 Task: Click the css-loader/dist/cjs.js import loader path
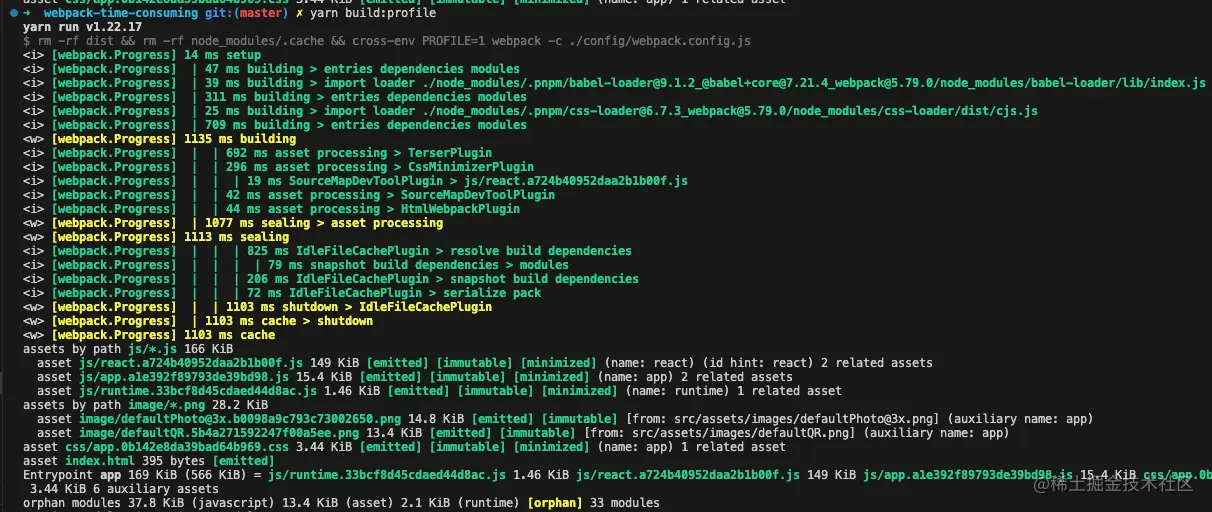click(732, 111)
